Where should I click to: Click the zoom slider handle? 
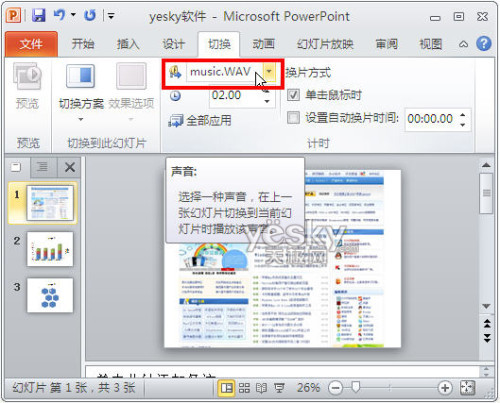point(356,387)
